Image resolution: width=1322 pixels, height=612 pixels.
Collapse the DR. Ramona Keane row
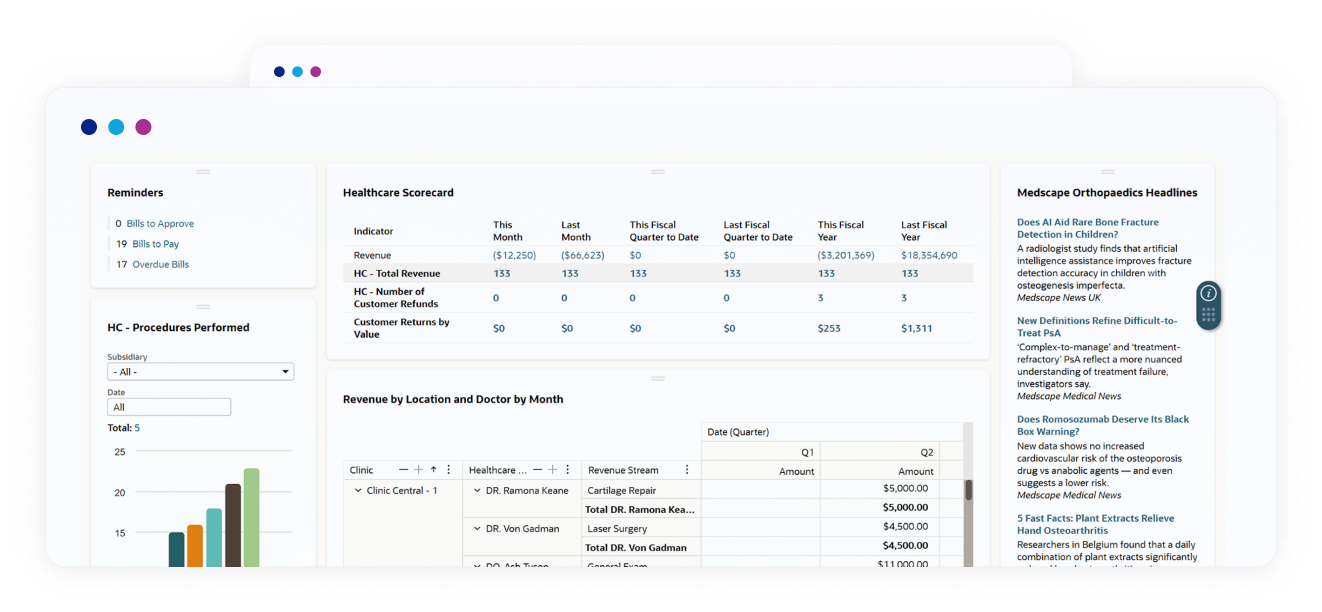tap(477, 491)
